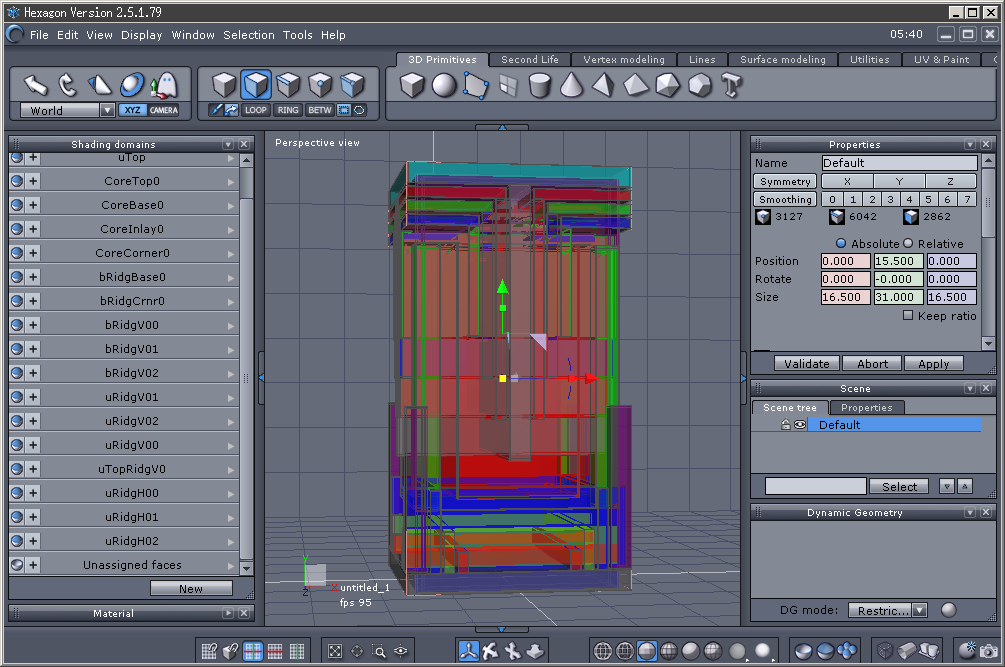Click the Position X value field

pos(845,261)
